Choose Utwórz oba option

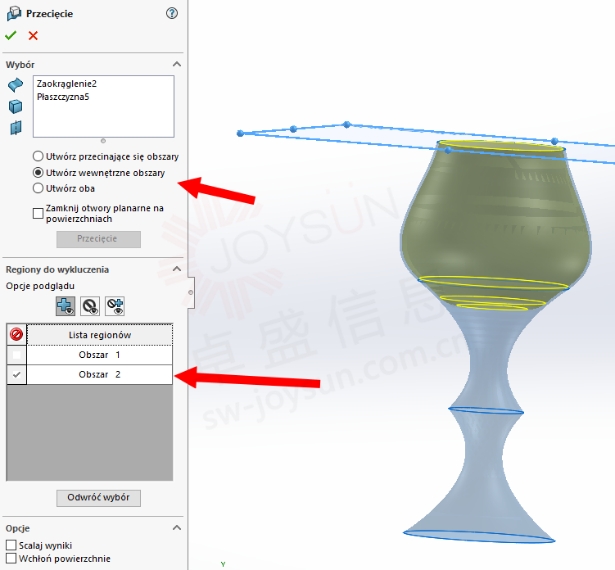(38, 188)
